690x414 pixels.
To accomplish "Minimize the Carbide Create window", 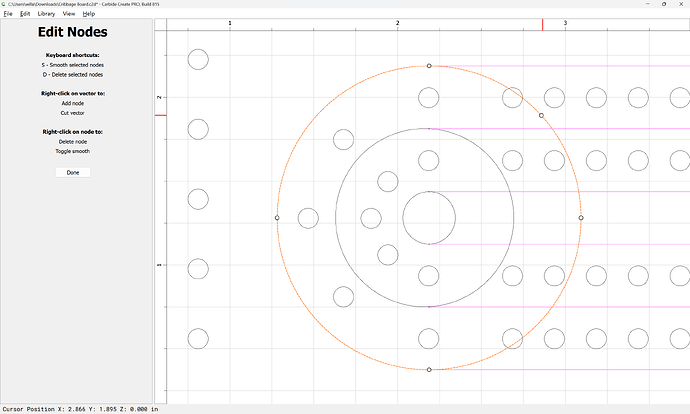I will point(648,4).
